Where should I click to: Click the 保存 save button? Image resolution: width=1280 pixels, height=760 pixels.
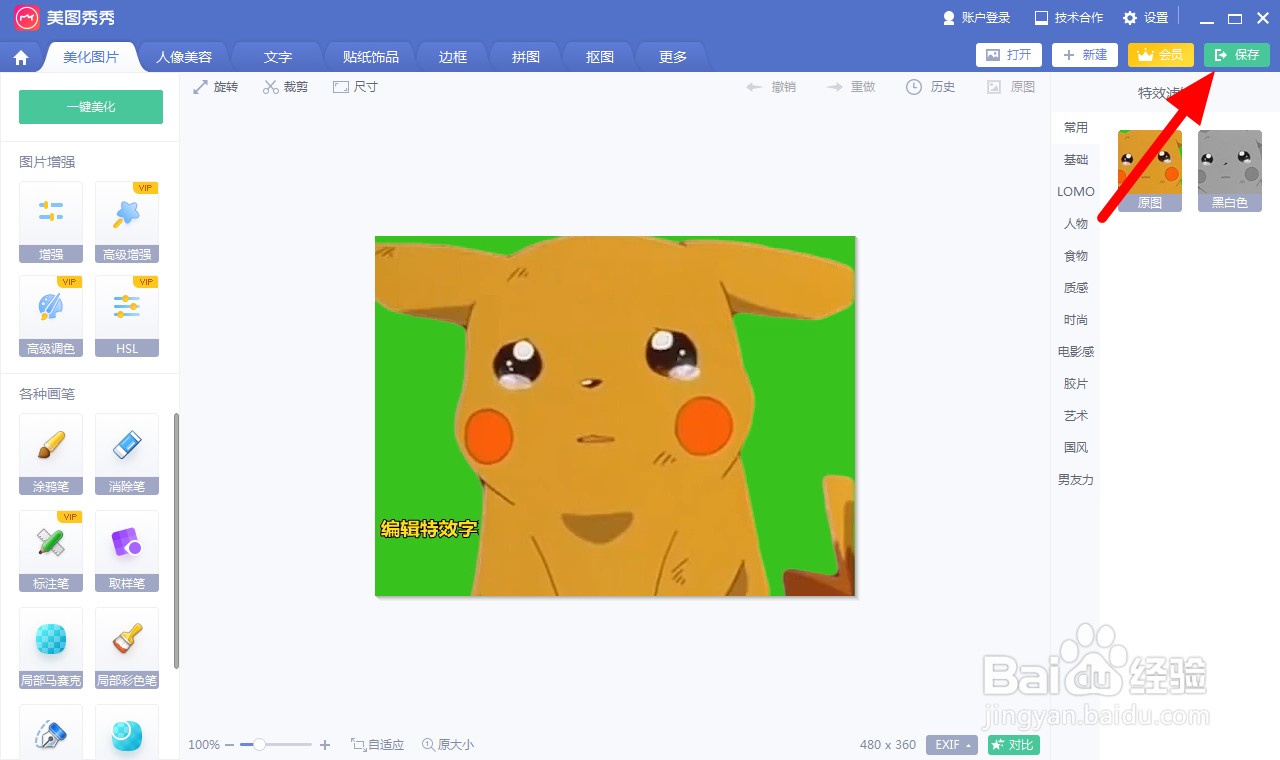coord(1237,55)
